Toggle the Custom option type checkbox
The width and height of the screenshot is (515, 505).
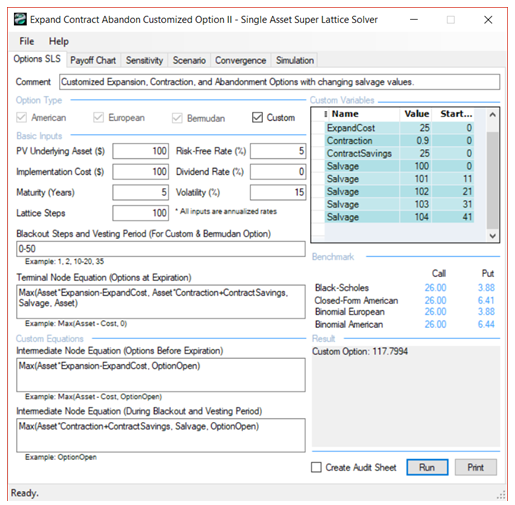point(257,117)
